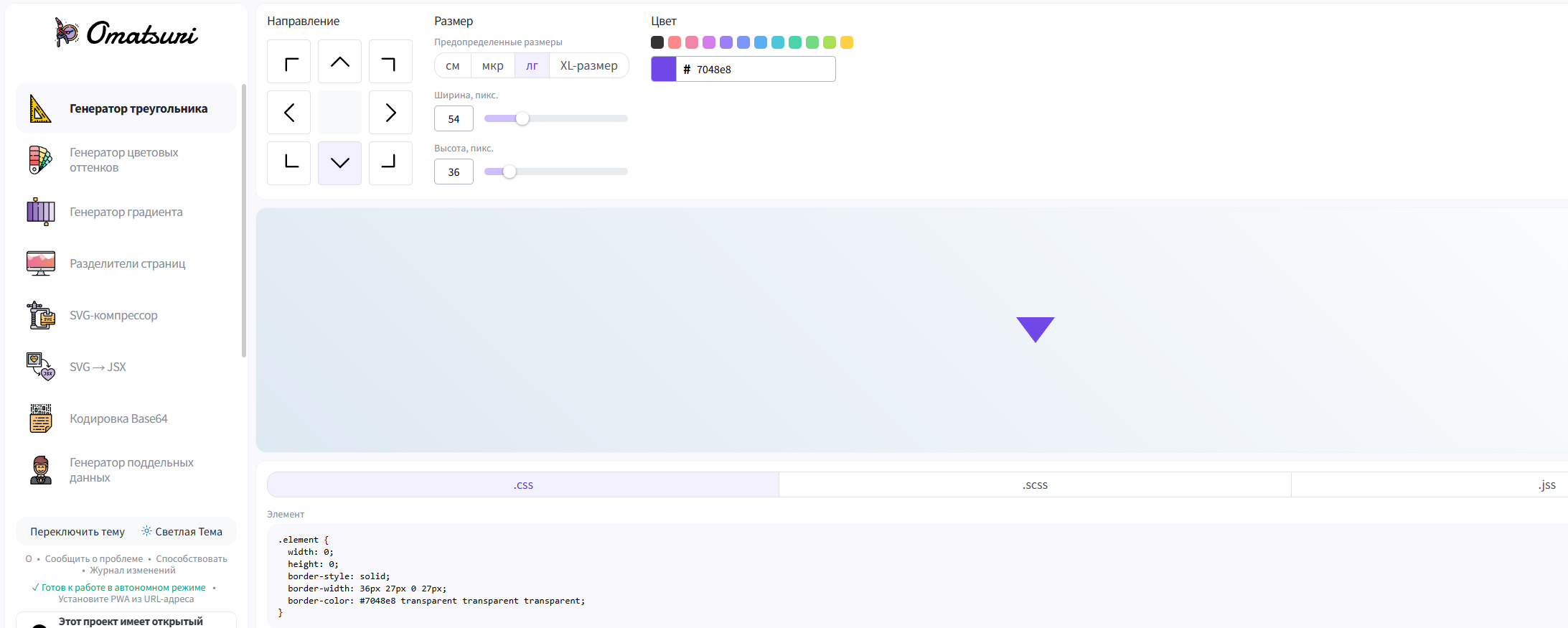1568x628 pixels.
Task: Point the triangle to the left
Action: click(288, 113)
